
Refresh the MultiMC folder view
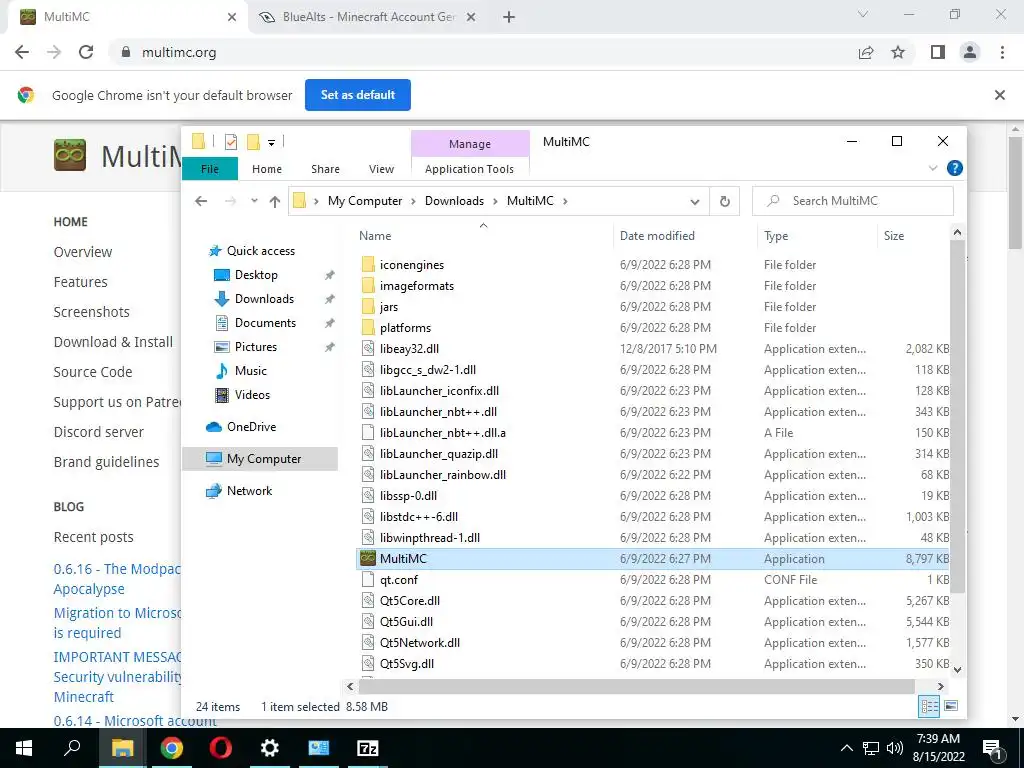[x=724, y=201]
